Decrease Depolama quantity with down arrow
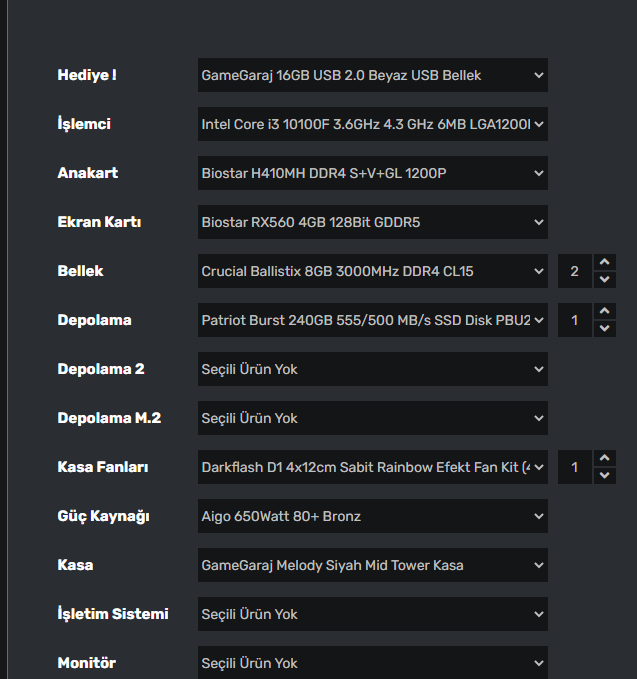637x679 pixels. (x=604, y=328)
